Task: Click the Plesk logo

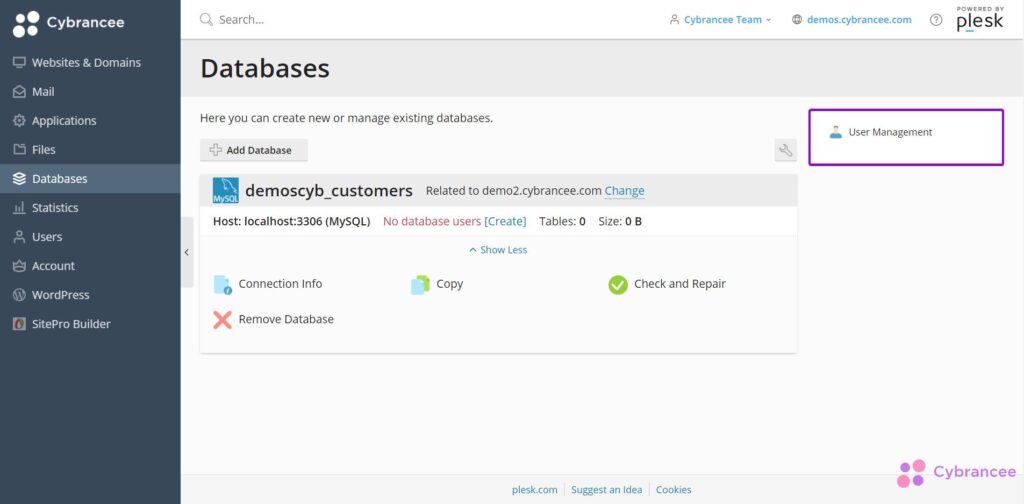Action: tap(980, 19)
